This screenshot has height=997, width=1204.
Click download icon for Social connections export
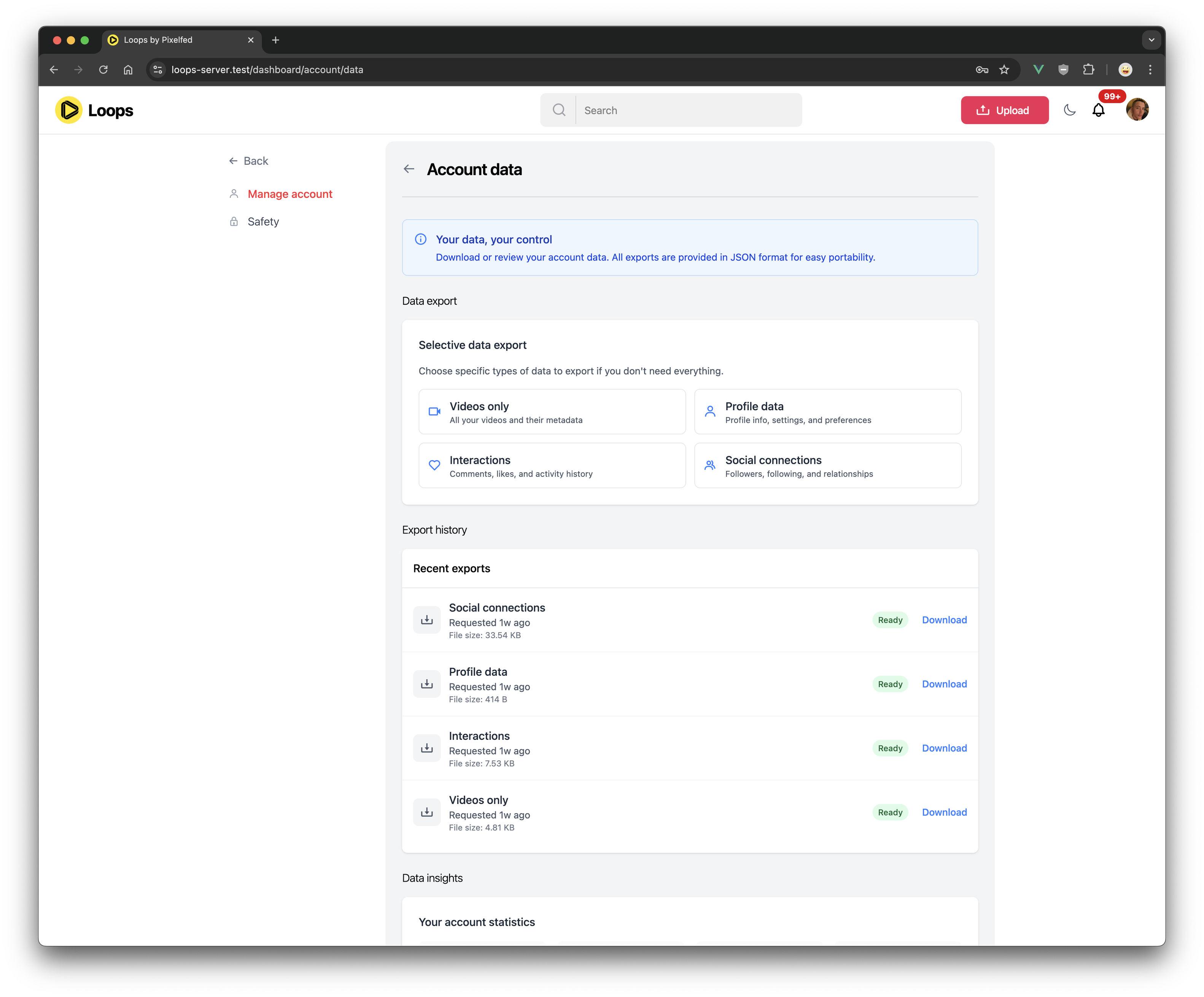tap(427, 620)
